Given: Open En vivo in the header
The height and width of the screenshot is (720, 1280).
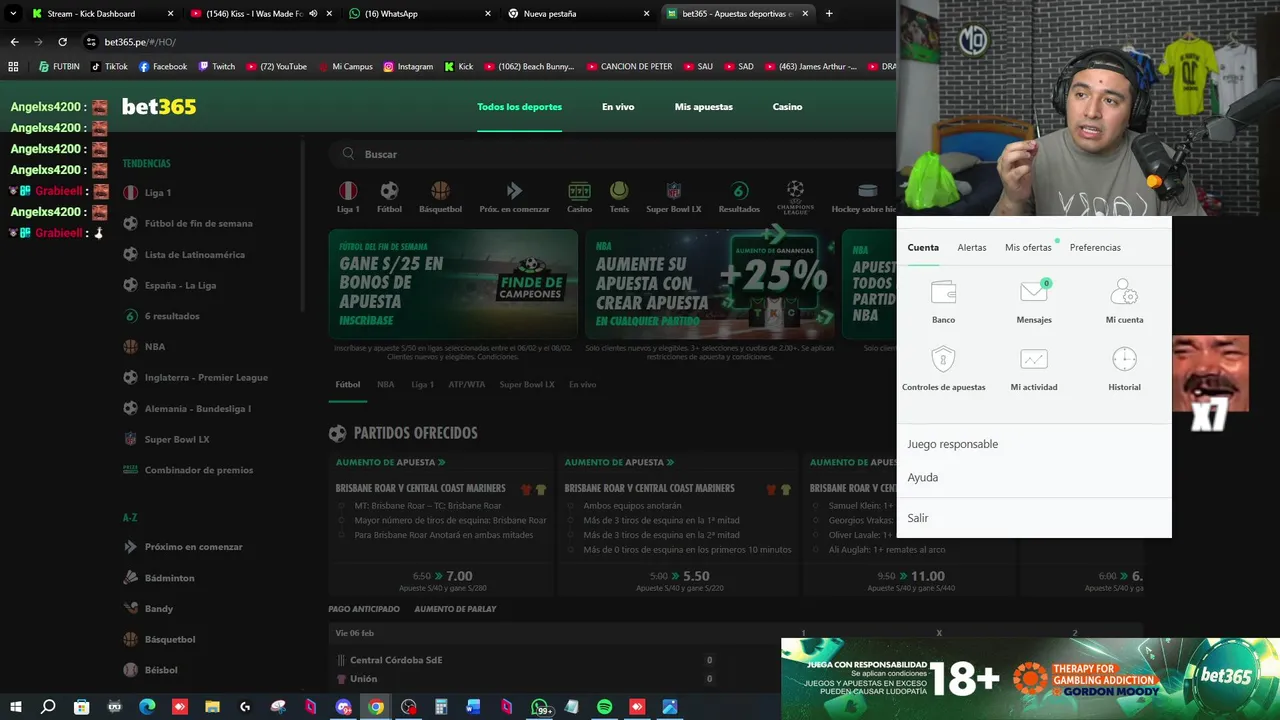Looking at the screenshot, I should tap(618, 107).
